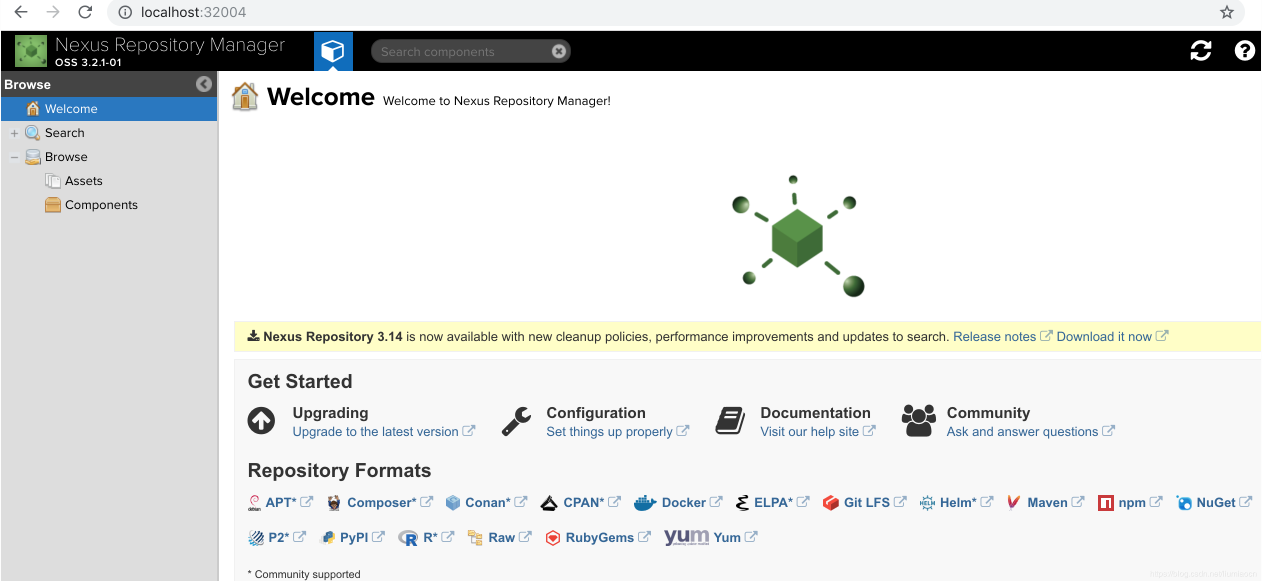Select Welcome in the sidebar
Viewport: 1262px width, 581px height.
pos(71,109)
